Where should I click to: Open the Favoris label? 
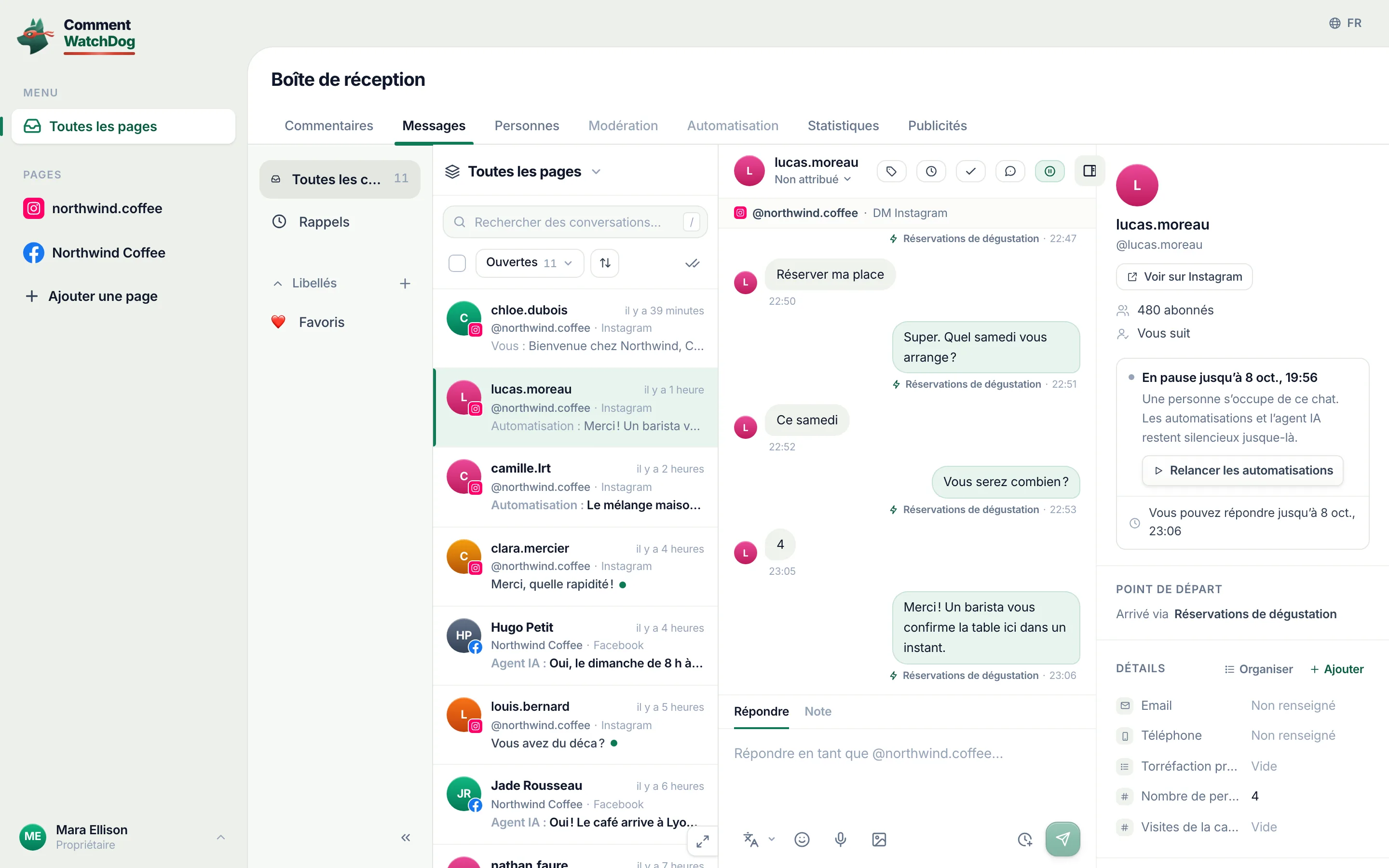[340, 322]
